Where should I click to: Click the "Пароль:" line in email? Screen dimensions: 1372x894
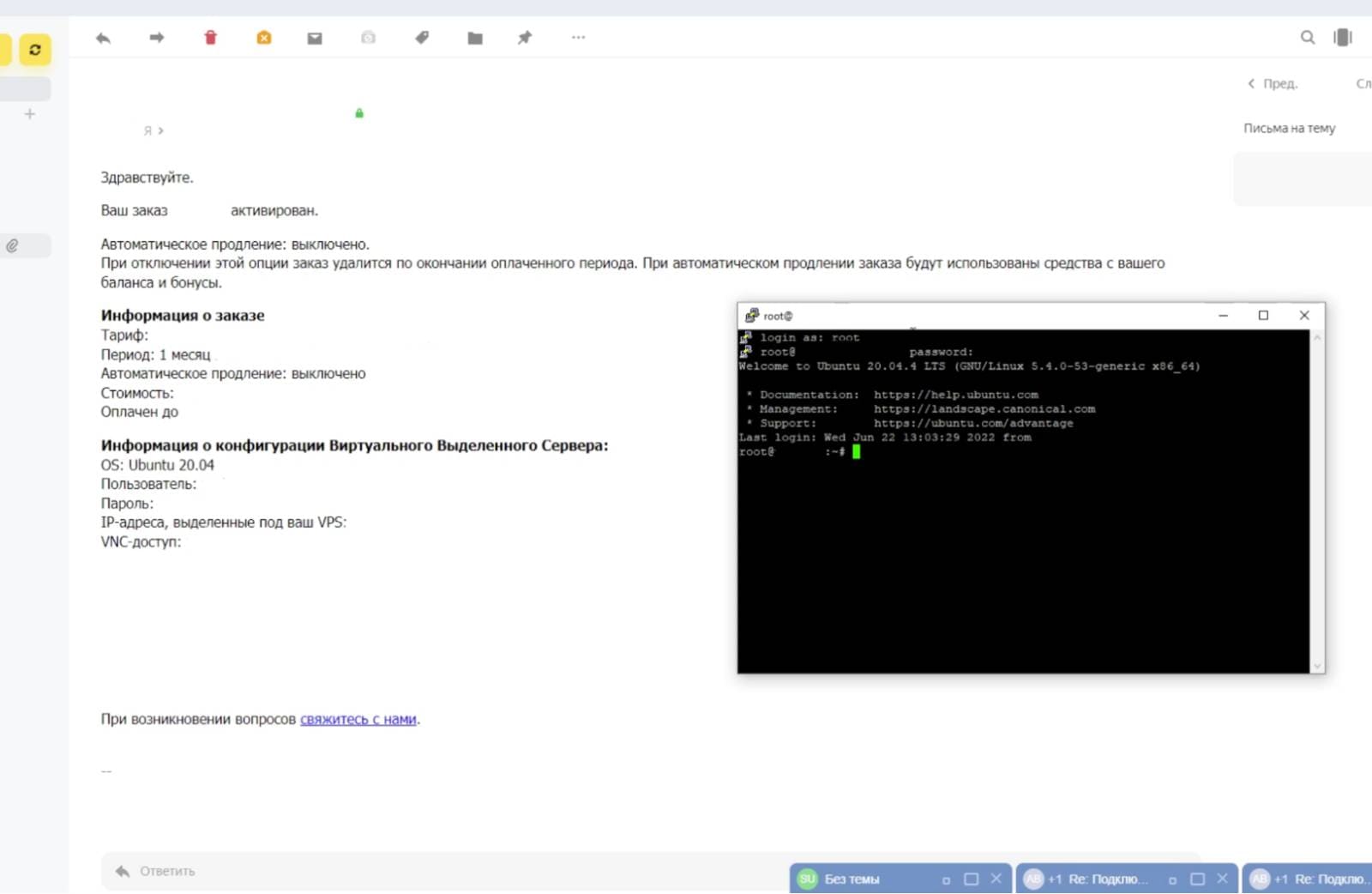click(127, 504)
